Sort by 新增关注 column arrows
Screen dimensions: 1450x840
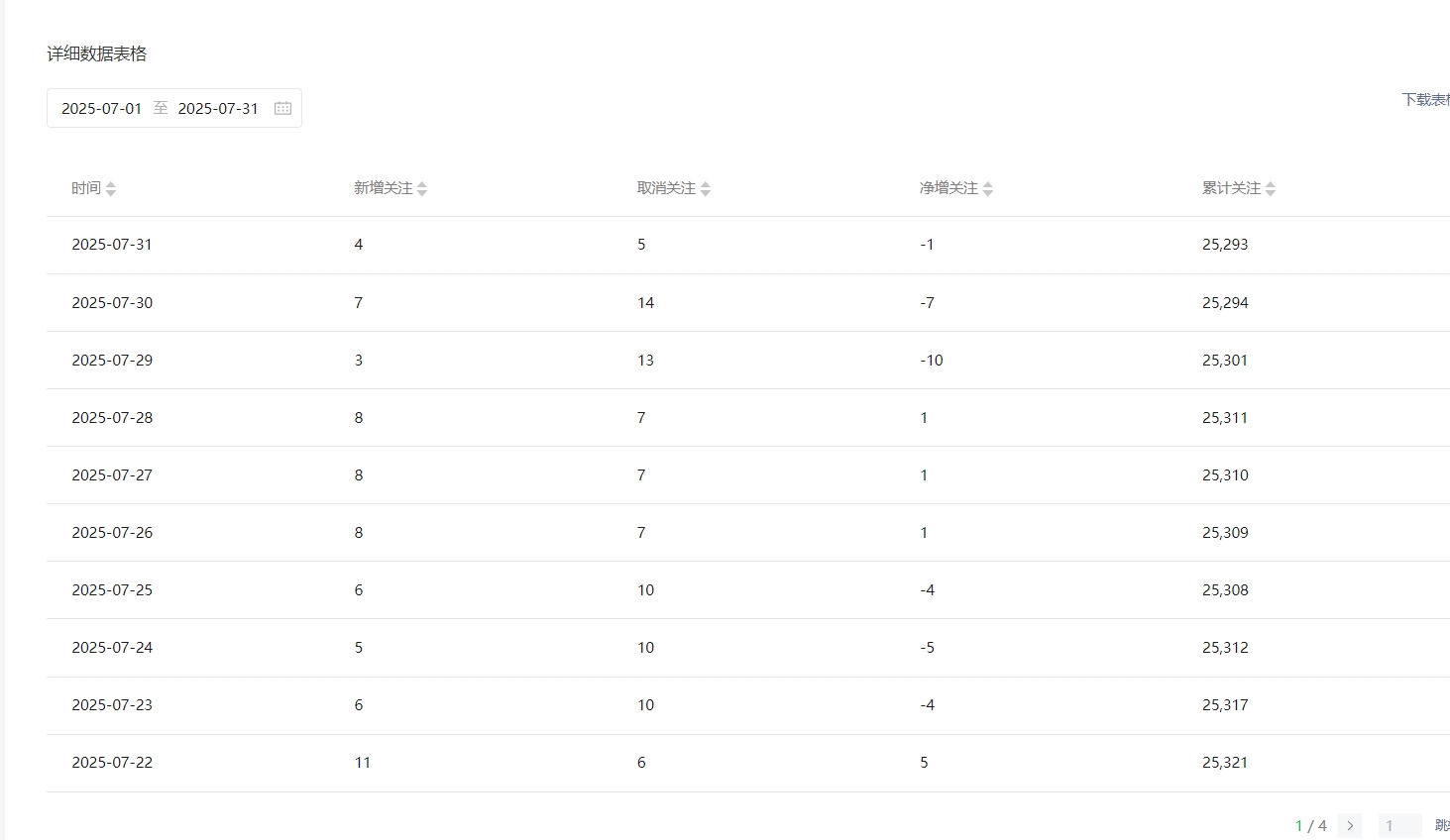[x=422, y=188]
